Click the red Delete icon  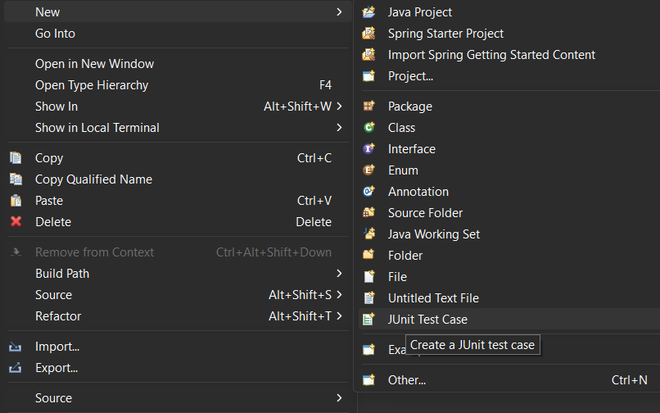pyautogui.click(x=15, y=222)
